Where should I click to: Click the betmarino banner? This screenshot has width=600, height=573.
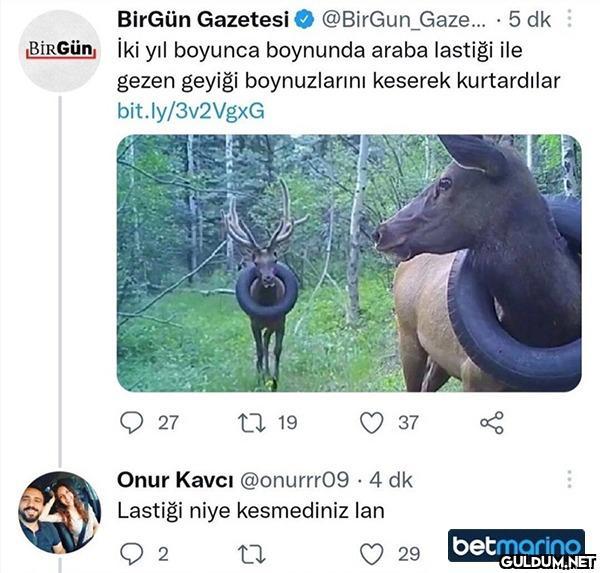[516, 545]
